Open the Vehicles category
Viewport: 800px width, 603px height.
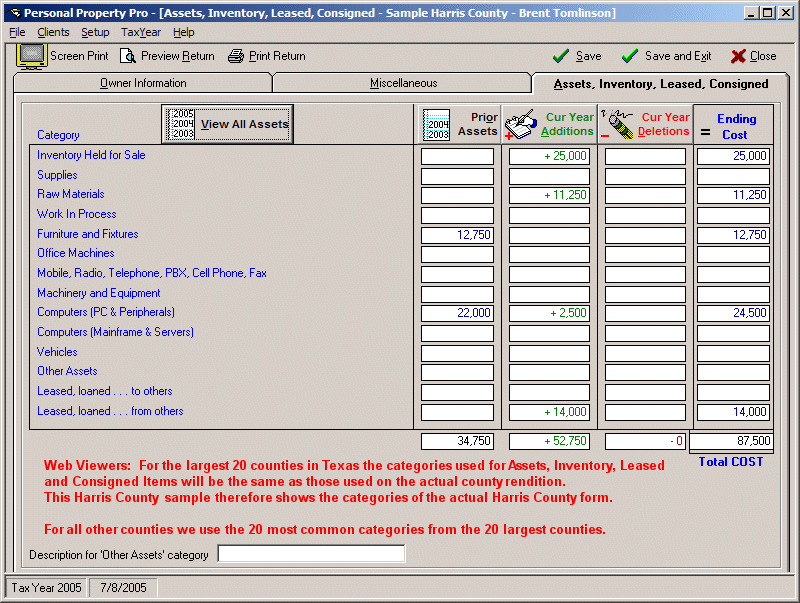[x=57, y=352]
